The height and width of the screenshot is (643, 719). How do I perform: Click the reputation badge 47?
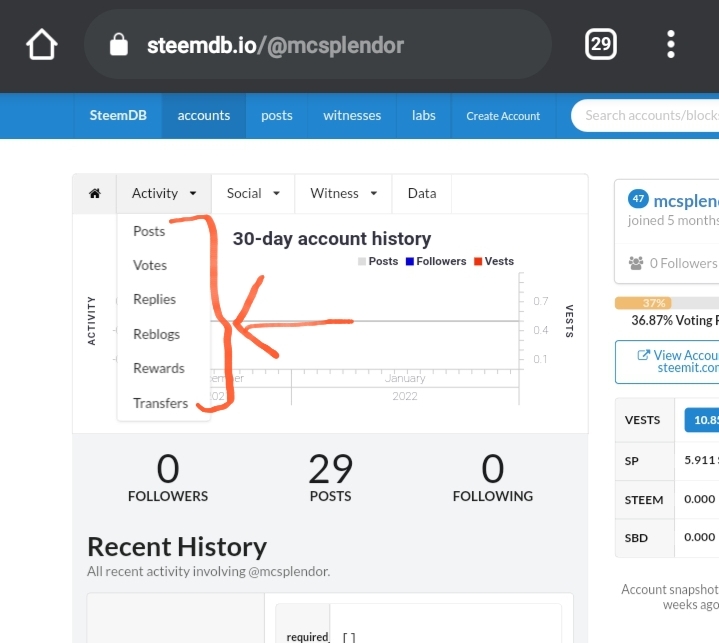tap(638, 199)
